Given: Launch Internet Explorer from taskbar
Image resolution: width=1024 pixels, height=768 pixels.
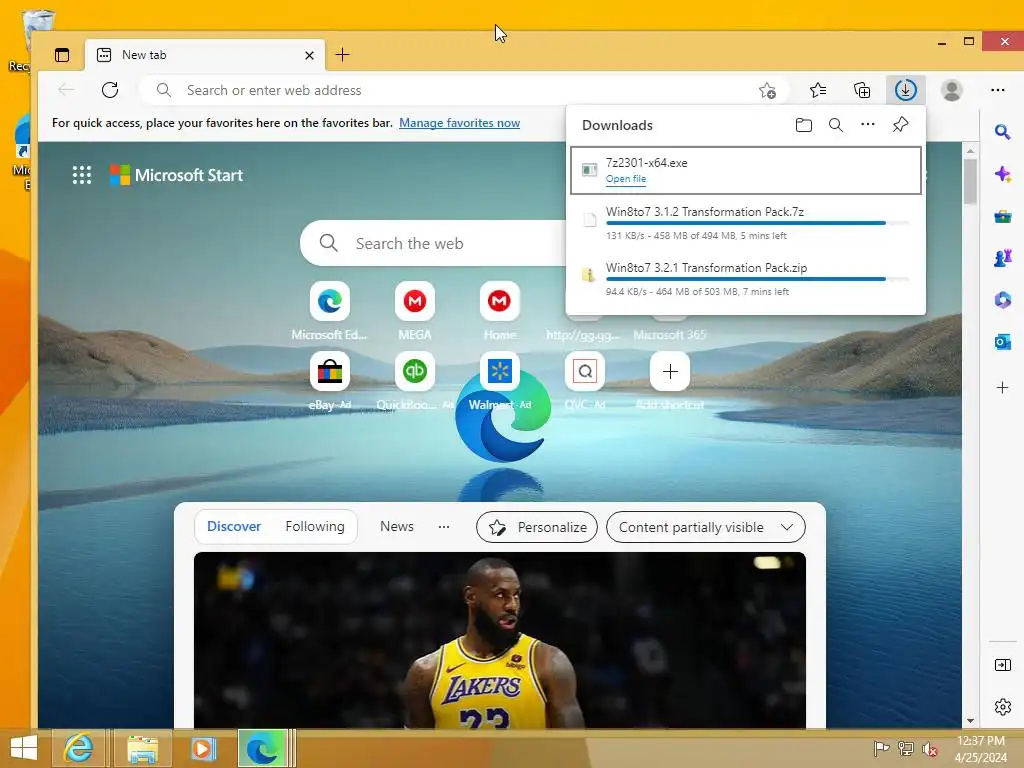Looking at the screenshot, I should (78, 748).
